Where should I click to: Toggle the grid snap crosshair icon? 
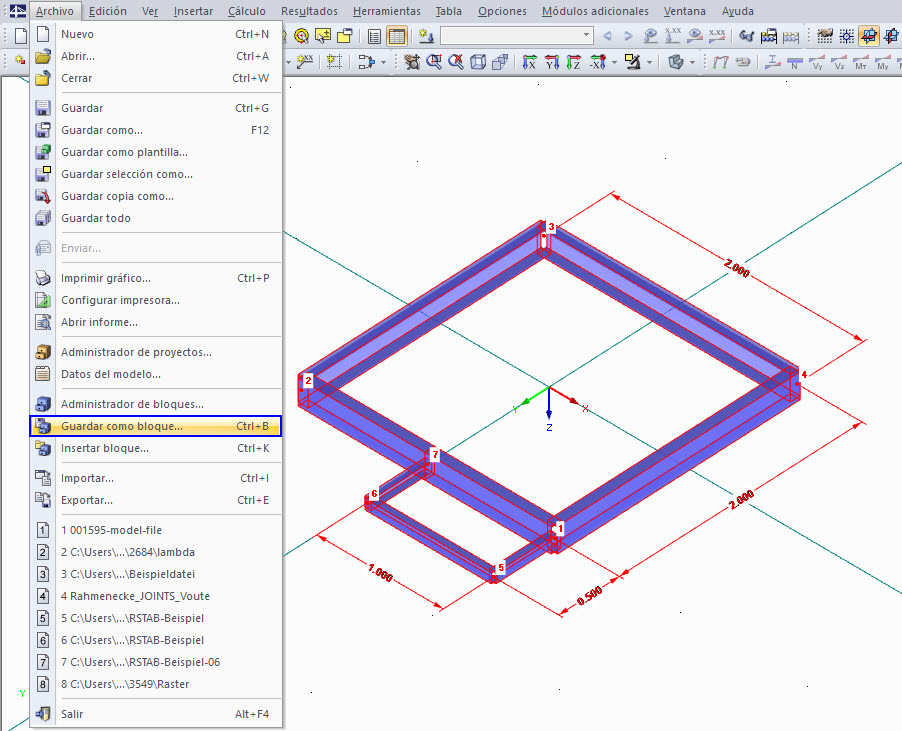click(847, 36)
